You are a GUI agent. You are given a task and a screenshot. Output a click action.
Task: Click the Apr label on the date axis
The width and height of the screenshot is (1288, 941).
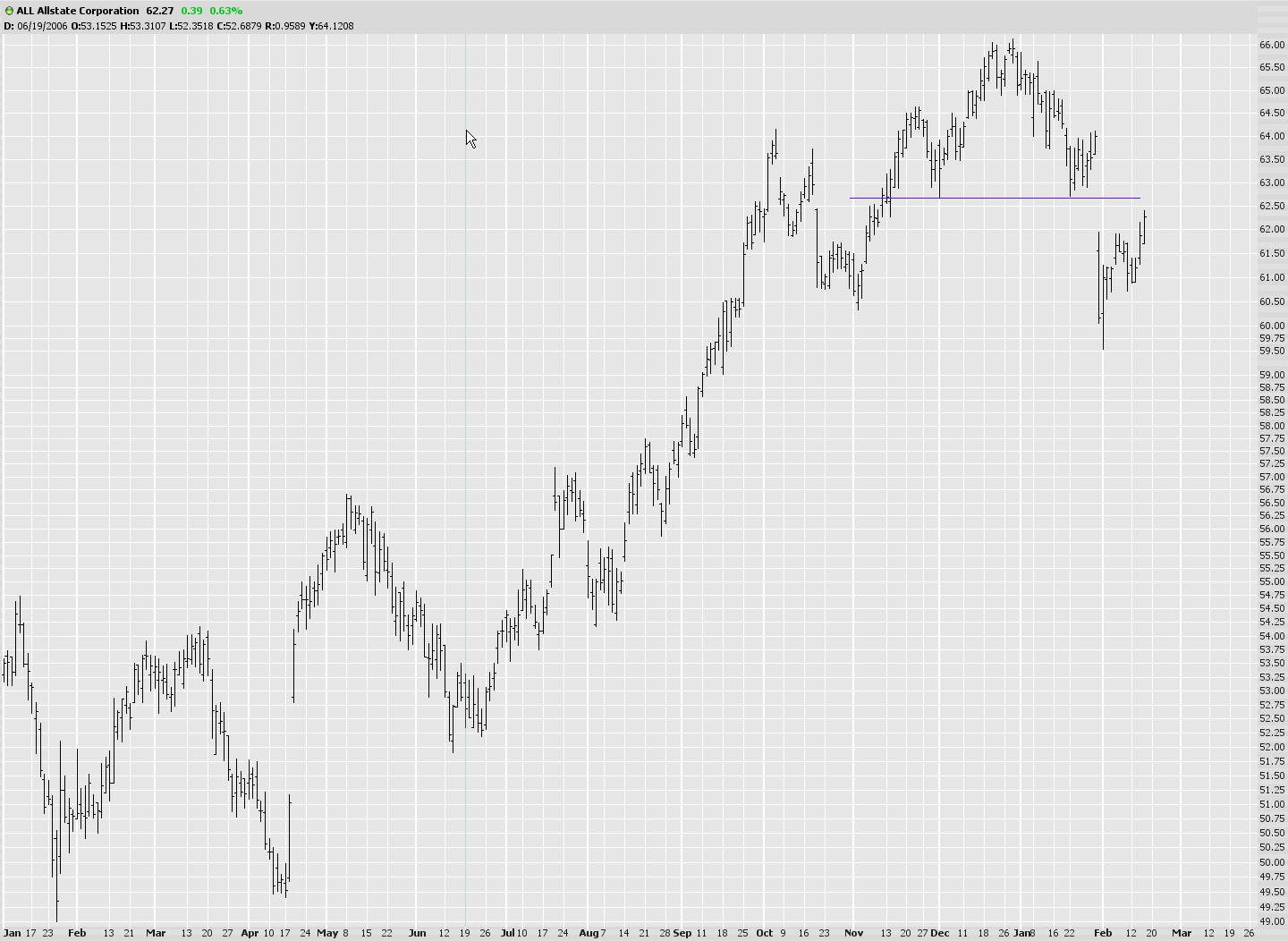(250, 933)
